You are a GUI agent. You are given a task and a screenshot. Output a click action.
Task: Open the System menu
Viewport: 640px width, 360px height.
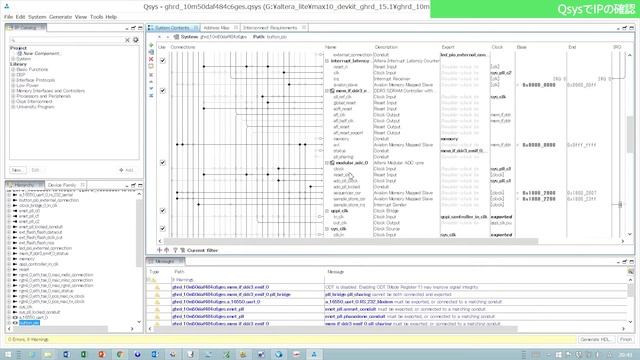tap(37, 17)
